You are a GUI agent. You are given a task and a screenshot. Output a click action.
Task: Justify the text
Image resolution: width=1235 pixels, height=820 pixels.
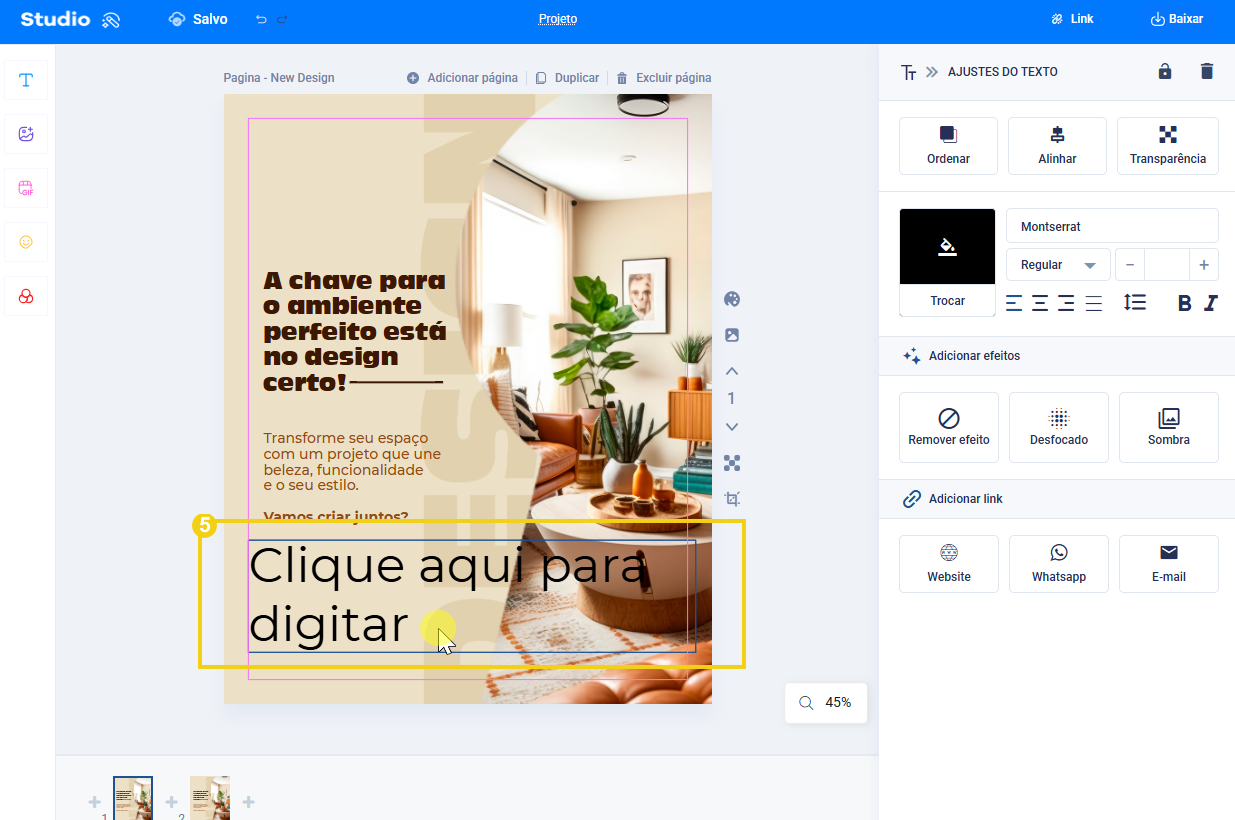pos(1093,303)
